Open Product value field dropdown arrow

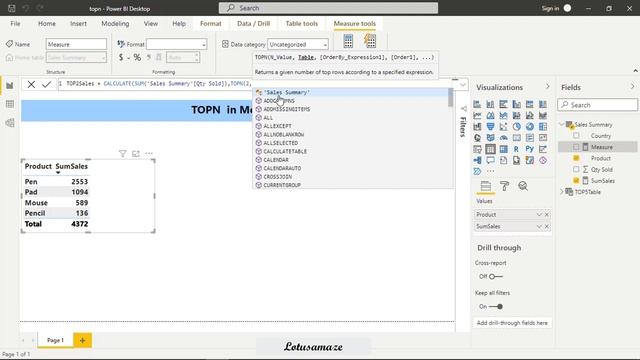(x=539, y=215)
